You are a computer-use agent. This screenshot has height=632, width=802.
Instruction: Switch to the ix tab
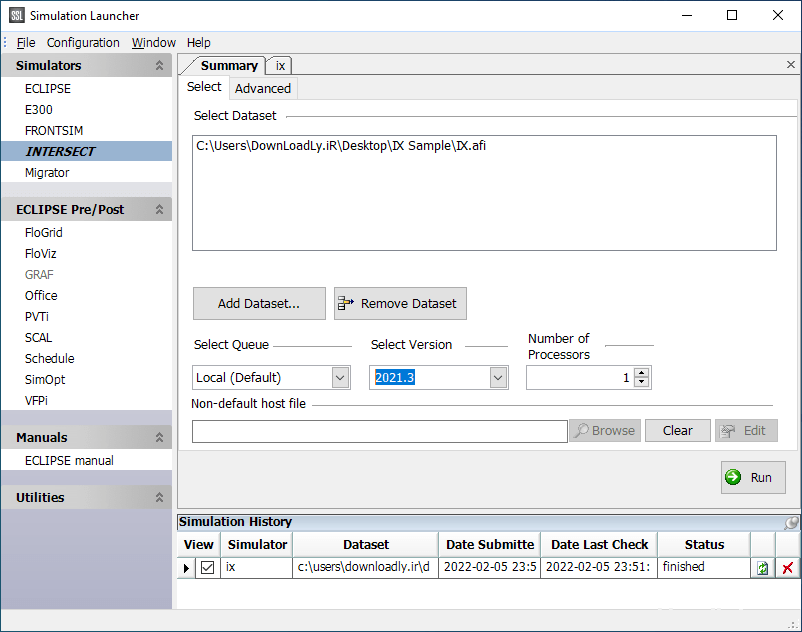(x=280, y=66)
